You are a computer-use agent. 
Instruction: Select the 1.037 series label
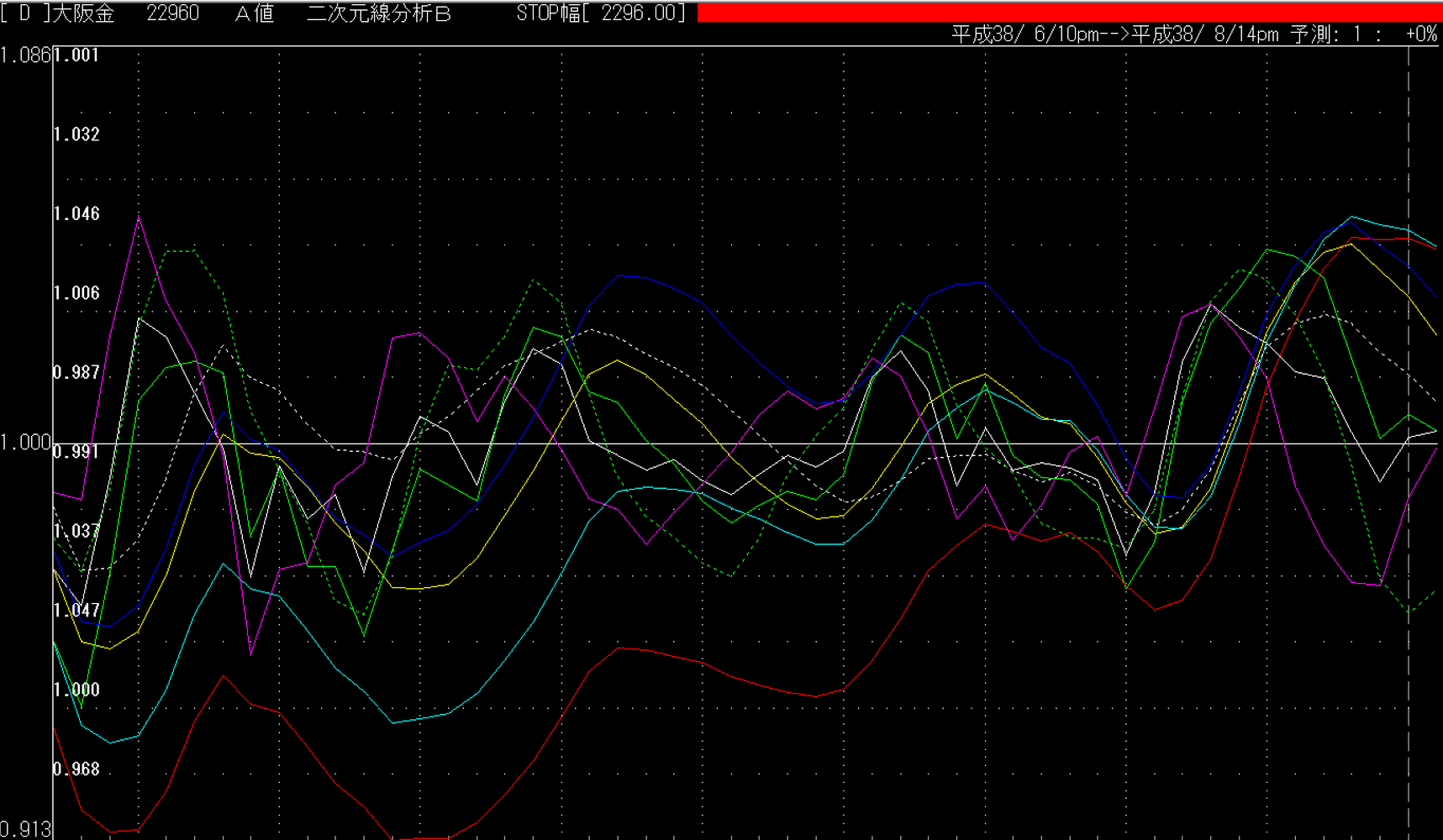pos(76,531)
